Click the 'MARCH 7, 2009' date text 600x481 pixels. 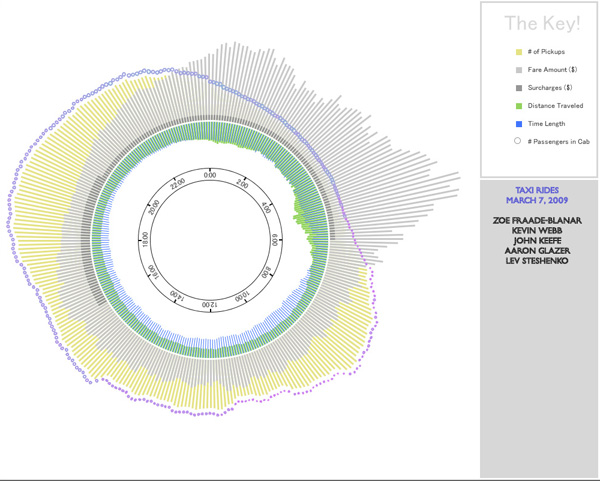pyautogui.click(x=538, y=201)
